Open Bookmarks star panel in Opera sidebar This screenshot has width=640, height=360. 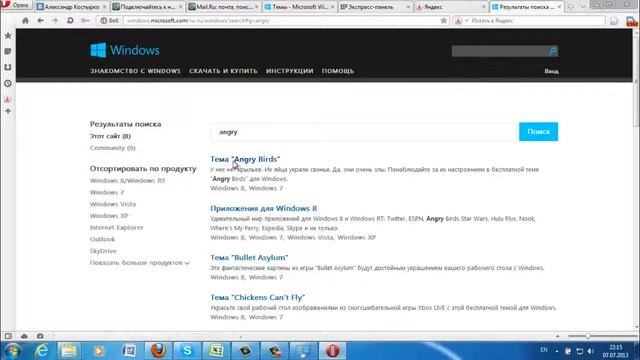(x=8, y=36)
